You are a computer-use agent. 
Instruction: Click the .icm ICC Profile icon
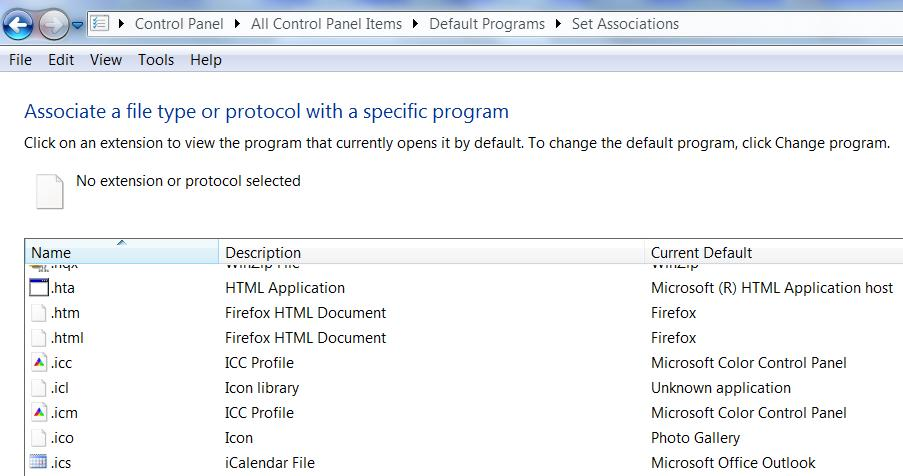point(40,413)
